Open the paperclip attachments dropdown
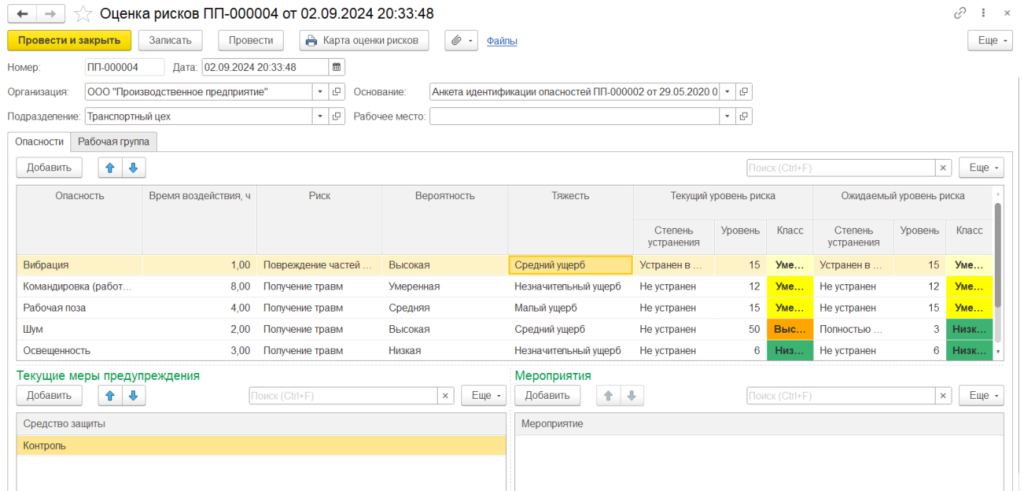1024x491 pixels. [460, 41]
